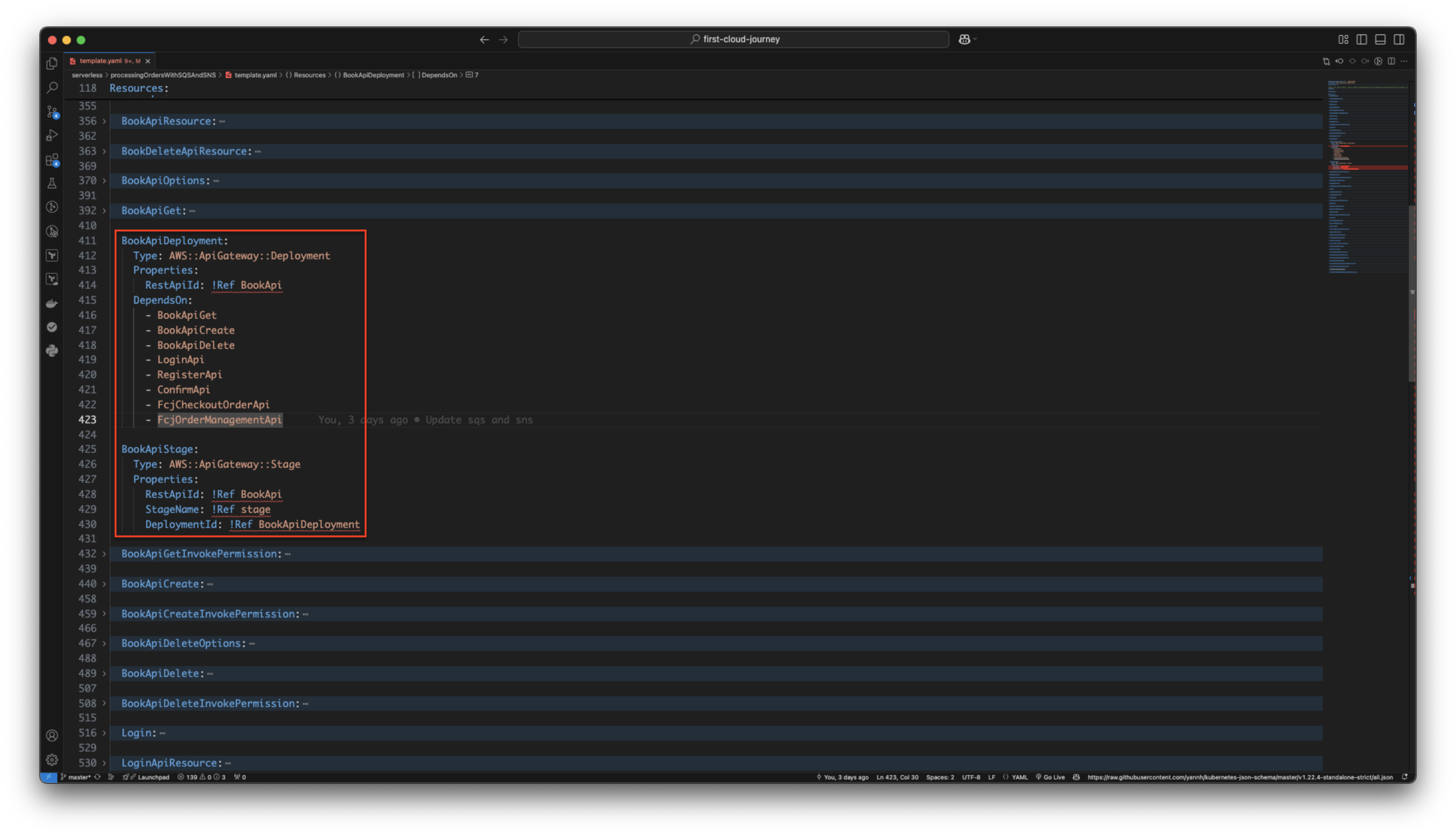Expand folded BookApiGet block
This screenshot has width=1456, height=836.
point(104,211)
